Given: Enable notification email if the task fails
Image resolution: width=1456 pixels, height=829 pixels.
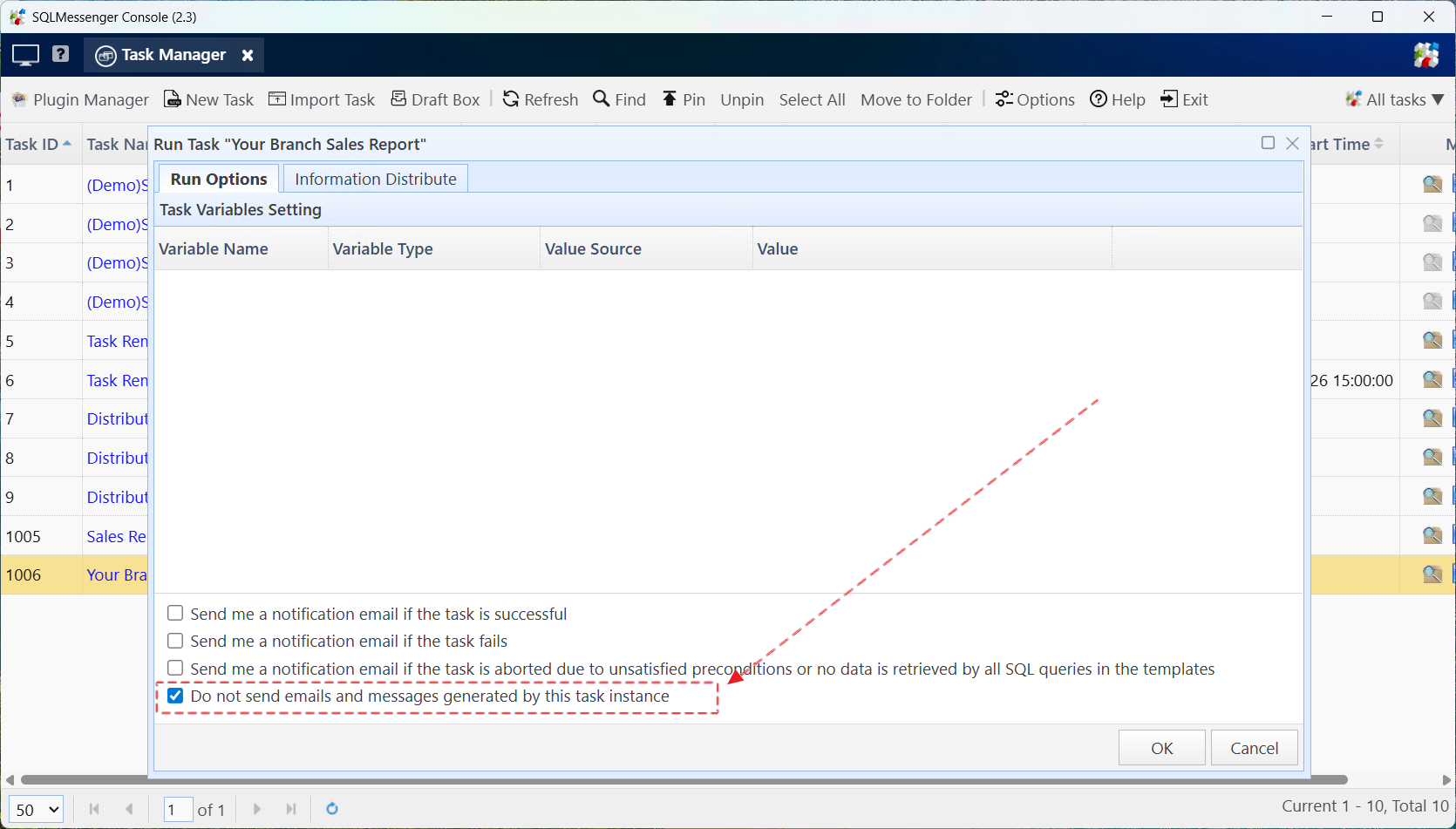Looking at the screenshot, I should [175, 641].
